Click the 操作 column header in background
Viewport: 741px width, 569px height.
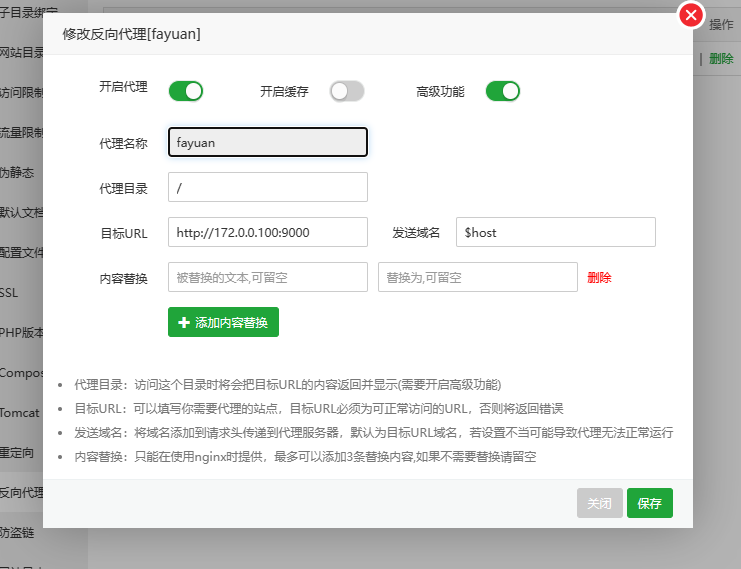721,25
